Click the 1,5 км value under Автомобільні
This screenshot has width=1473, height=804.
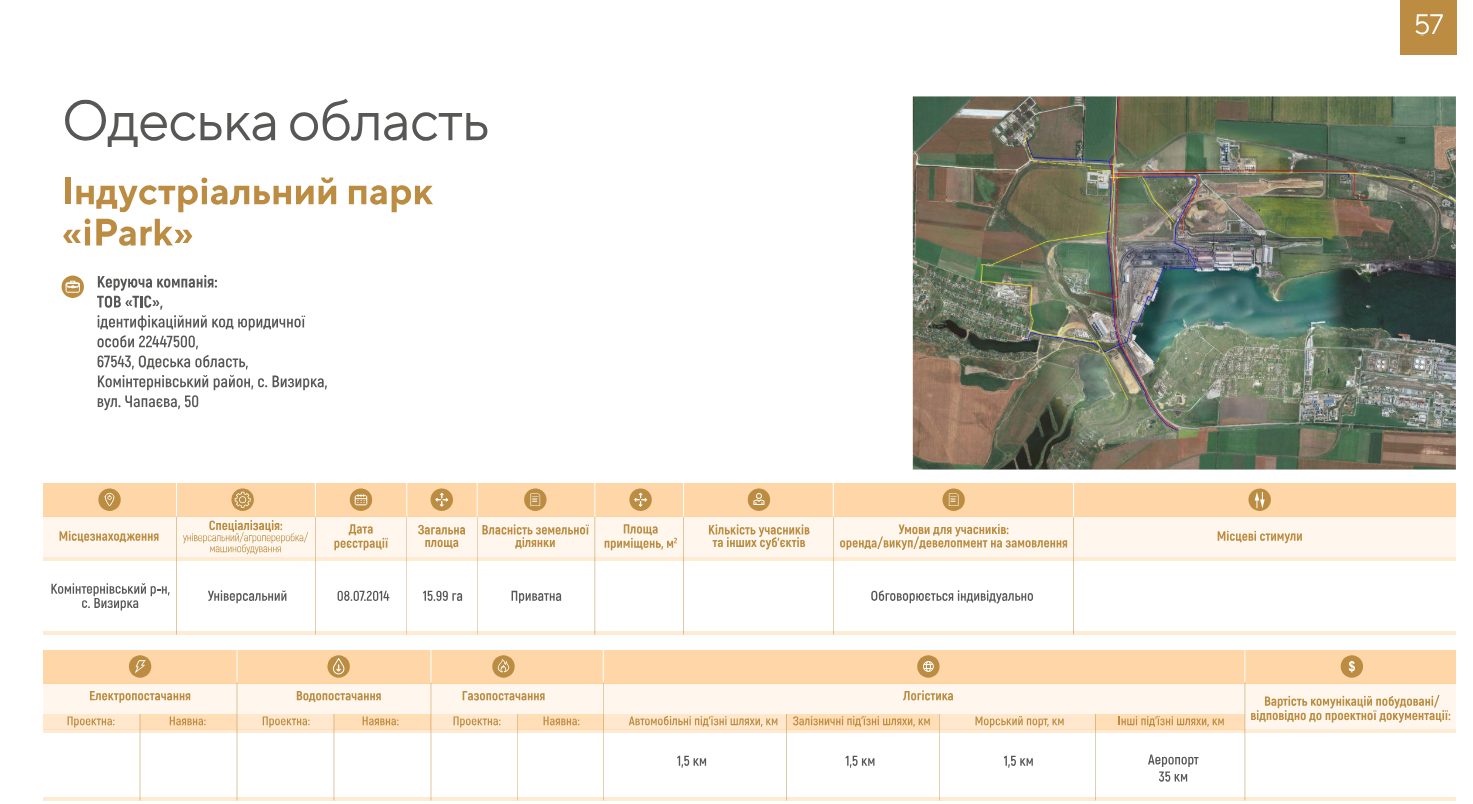692,762
